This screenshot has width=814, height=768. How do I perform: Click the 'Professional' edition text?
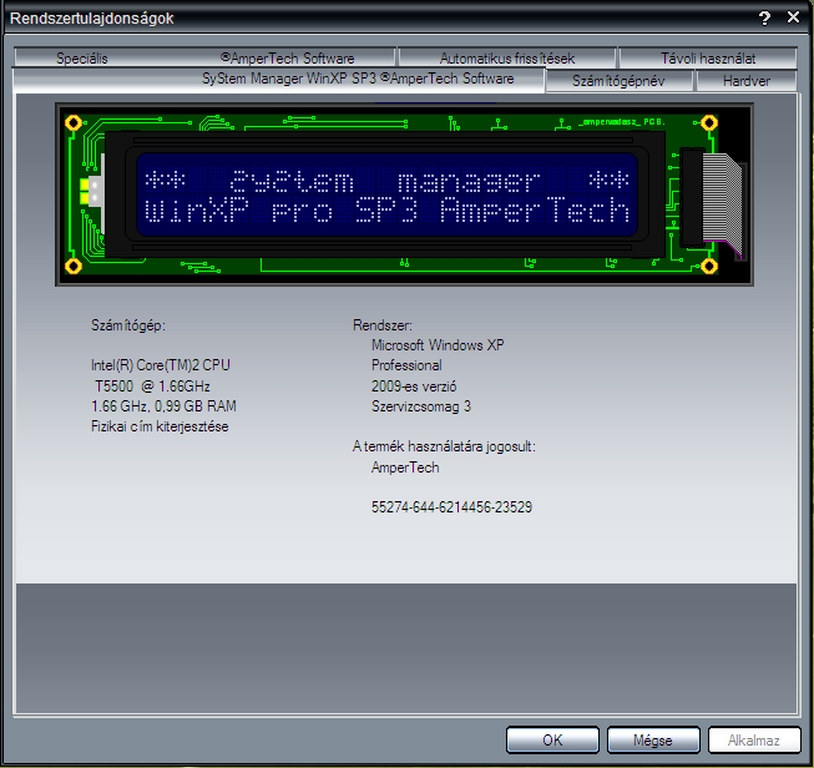406,365
